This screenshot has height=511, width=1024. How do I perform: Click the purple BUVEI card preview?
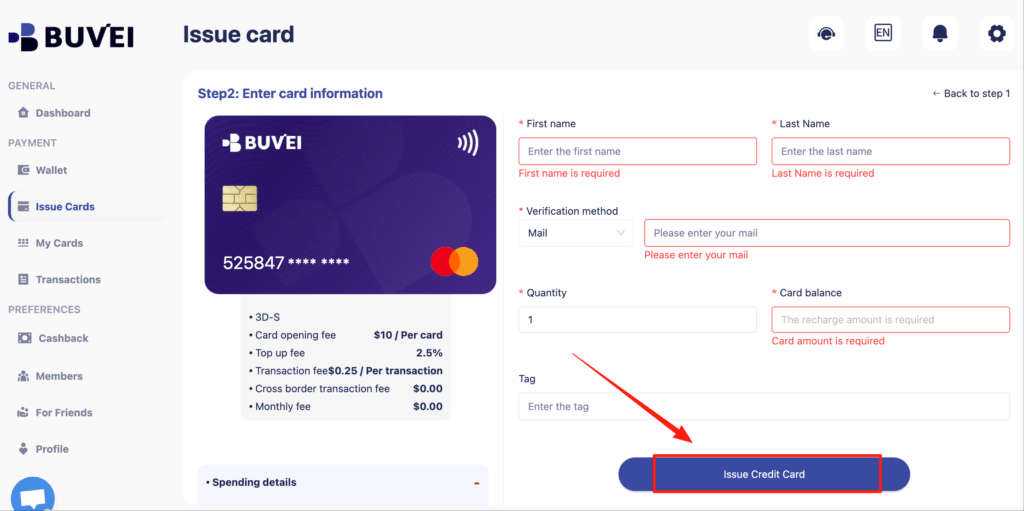350,205
